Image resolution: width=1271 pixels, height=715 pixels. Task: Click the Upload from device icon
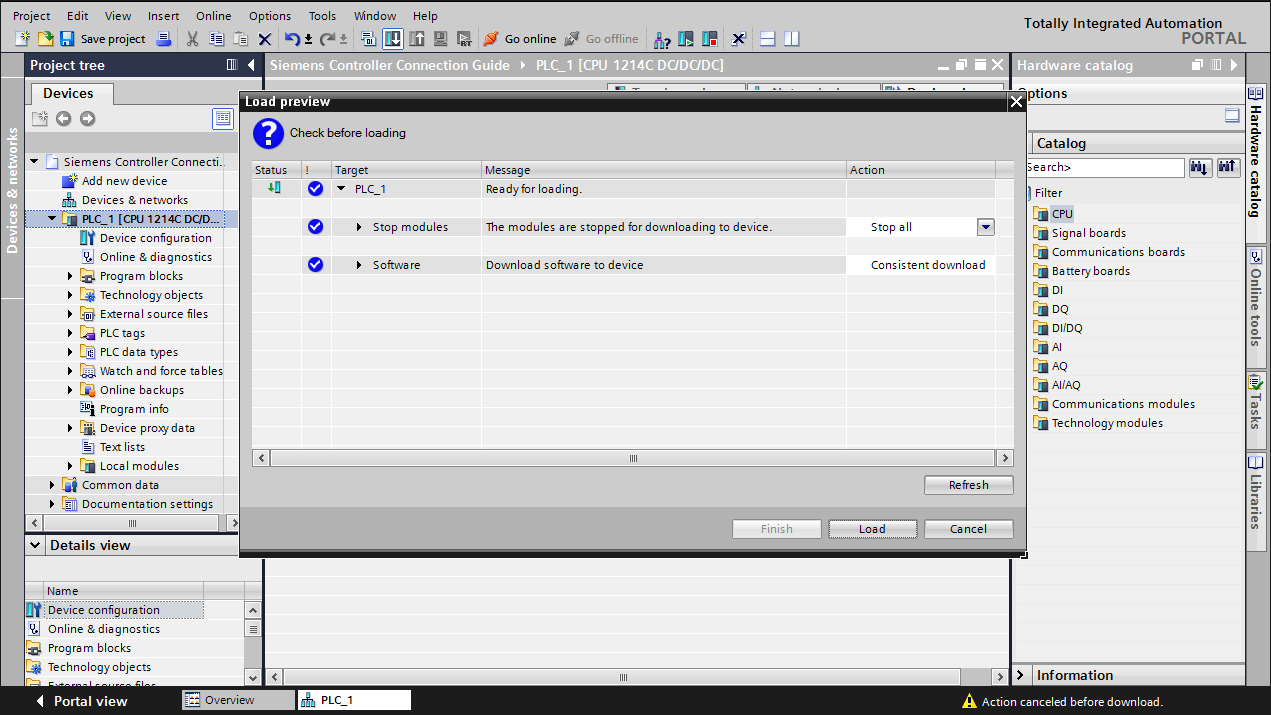[x=417, y=39]
